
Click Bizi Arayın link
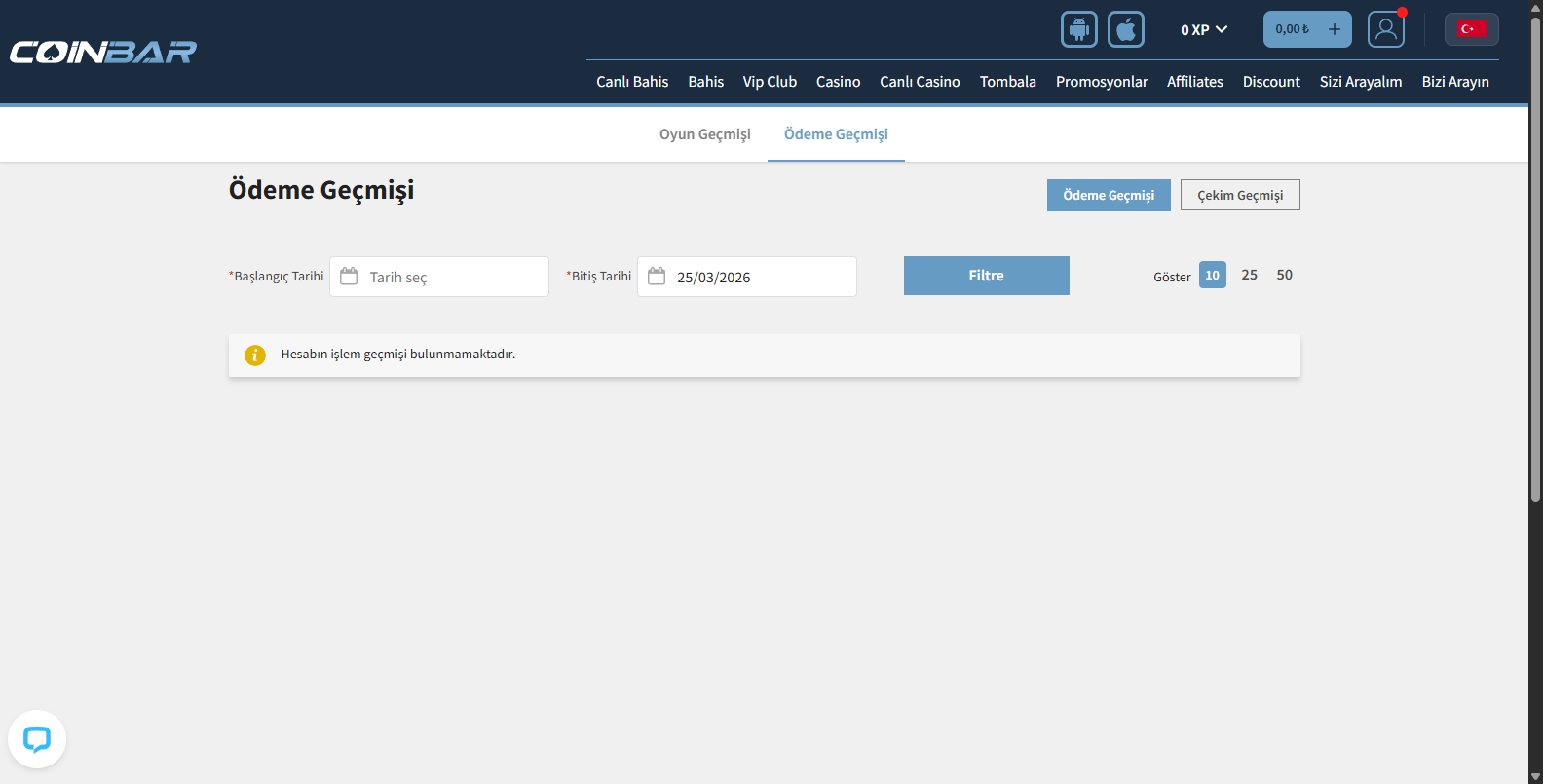coord(1455,82)
